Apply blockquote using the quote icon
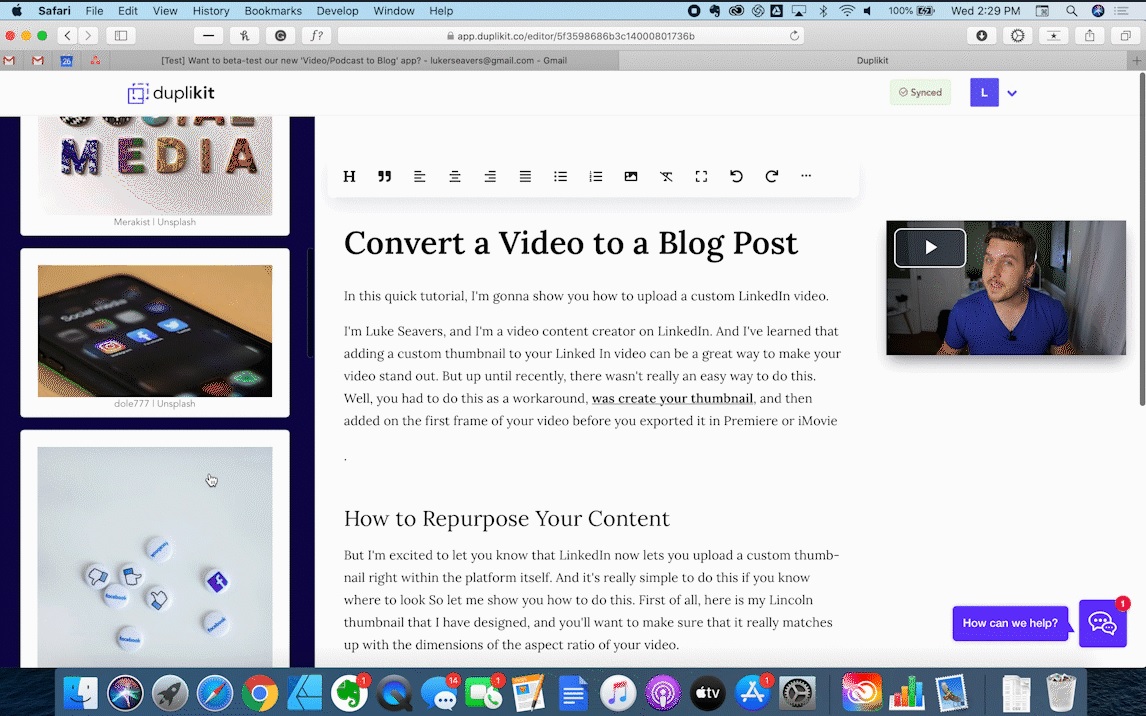Screen dimensions: 1146x716 coord(384,177)
